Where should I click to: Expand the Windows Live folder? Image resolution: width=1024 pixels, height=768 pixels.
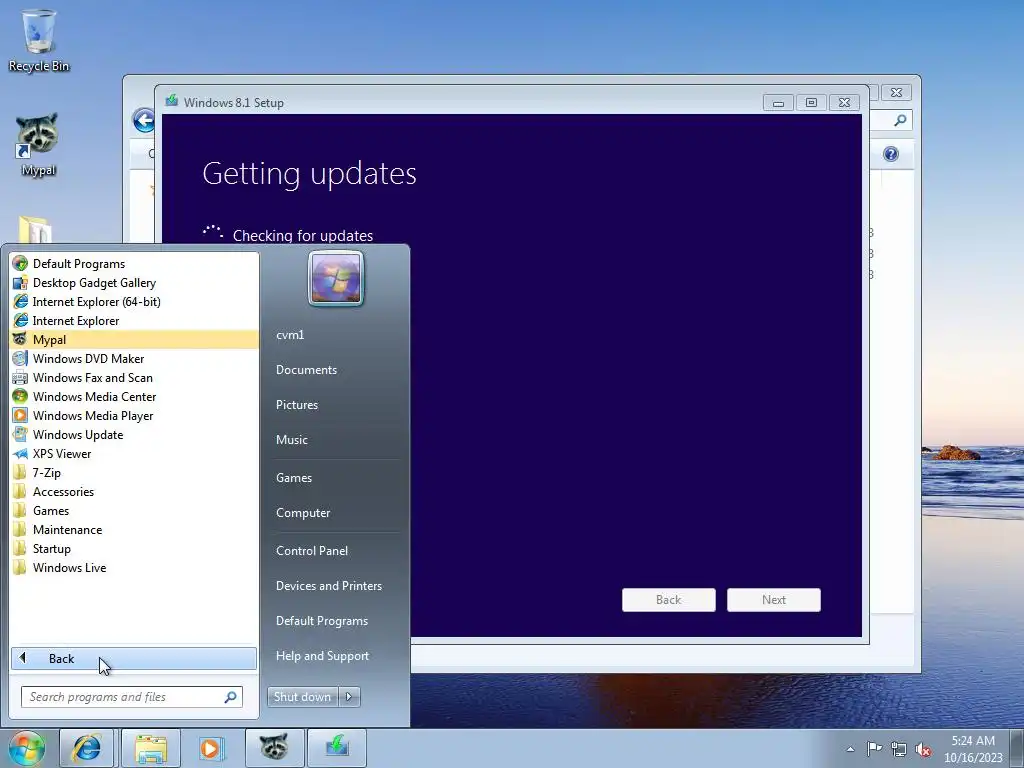pyautogui.click(x=134, y=568)
